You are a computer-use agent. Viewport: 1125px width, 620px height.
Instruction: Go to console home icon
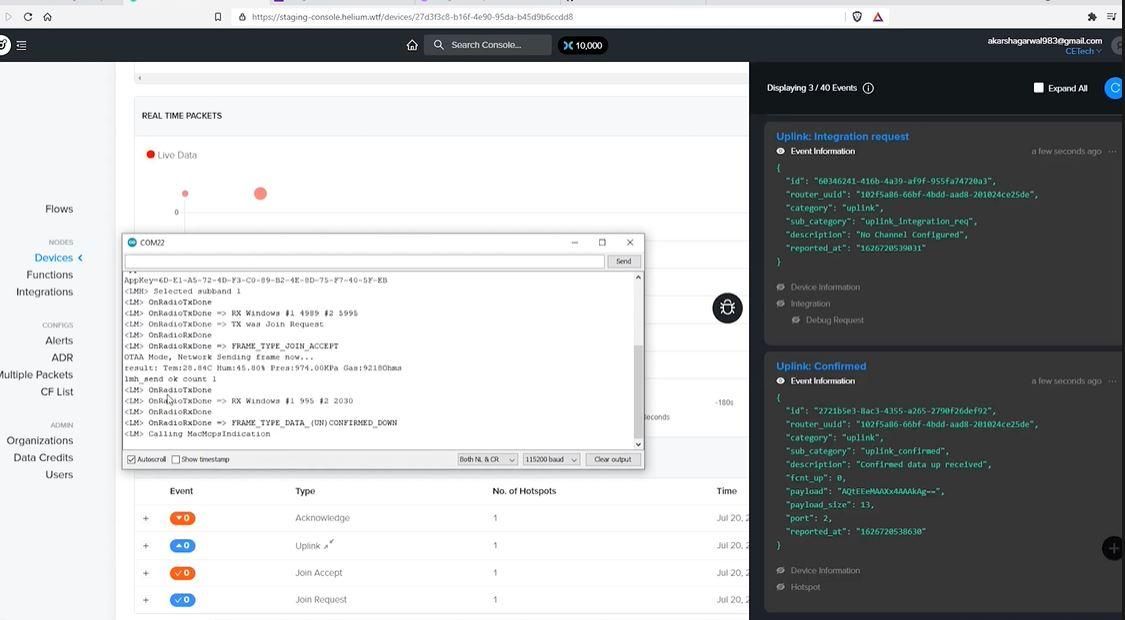(x=412, y=45)
